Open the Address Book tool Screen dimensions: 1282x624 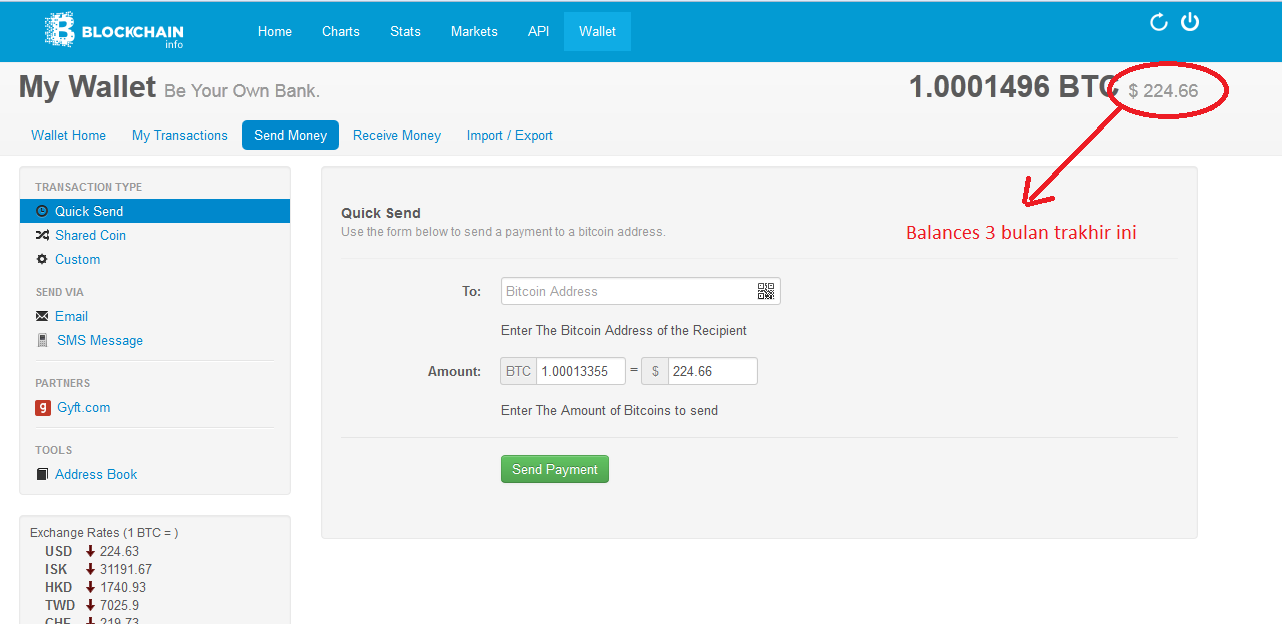96,474
